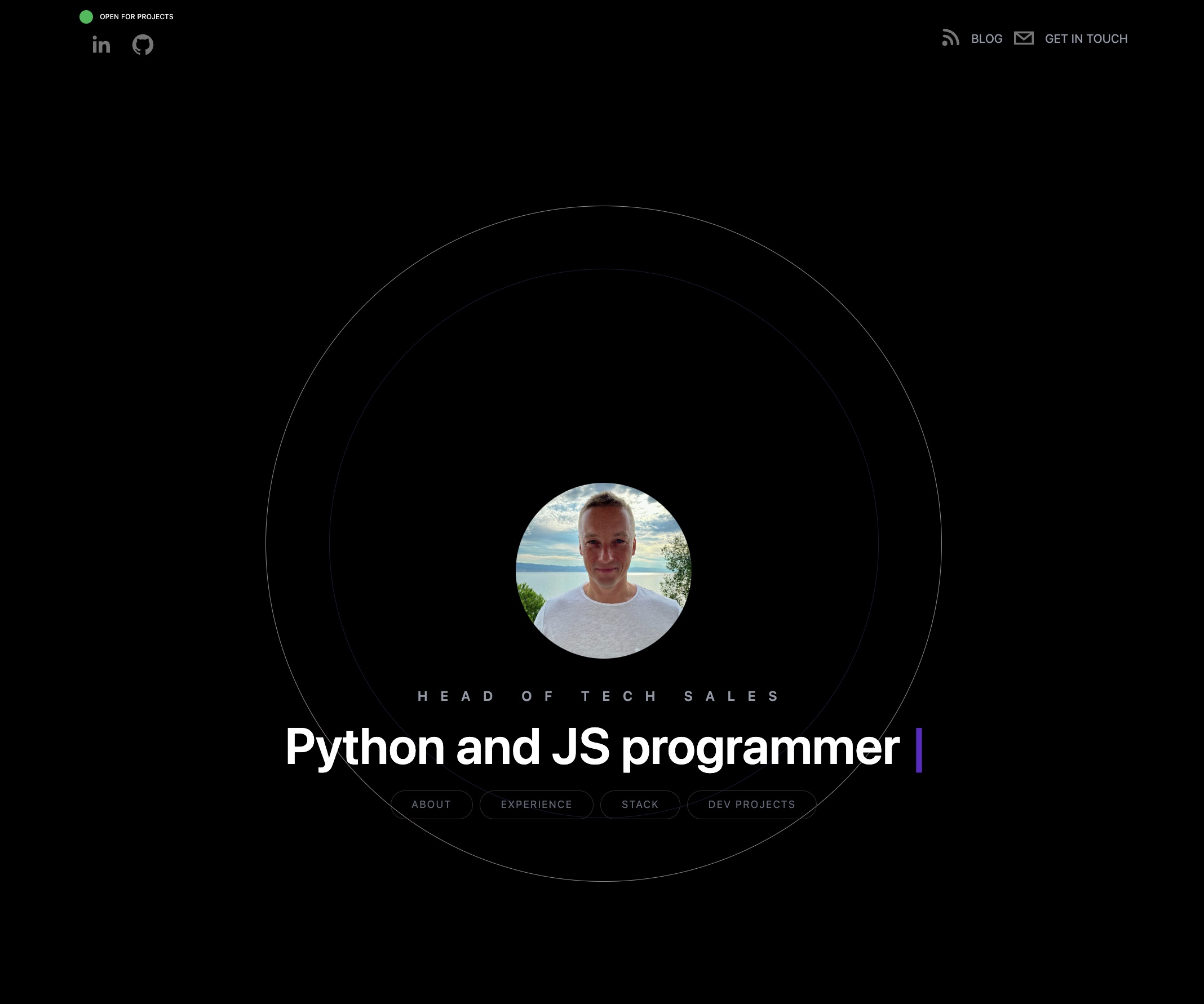Go to the ABOUT section

[431, 805]
